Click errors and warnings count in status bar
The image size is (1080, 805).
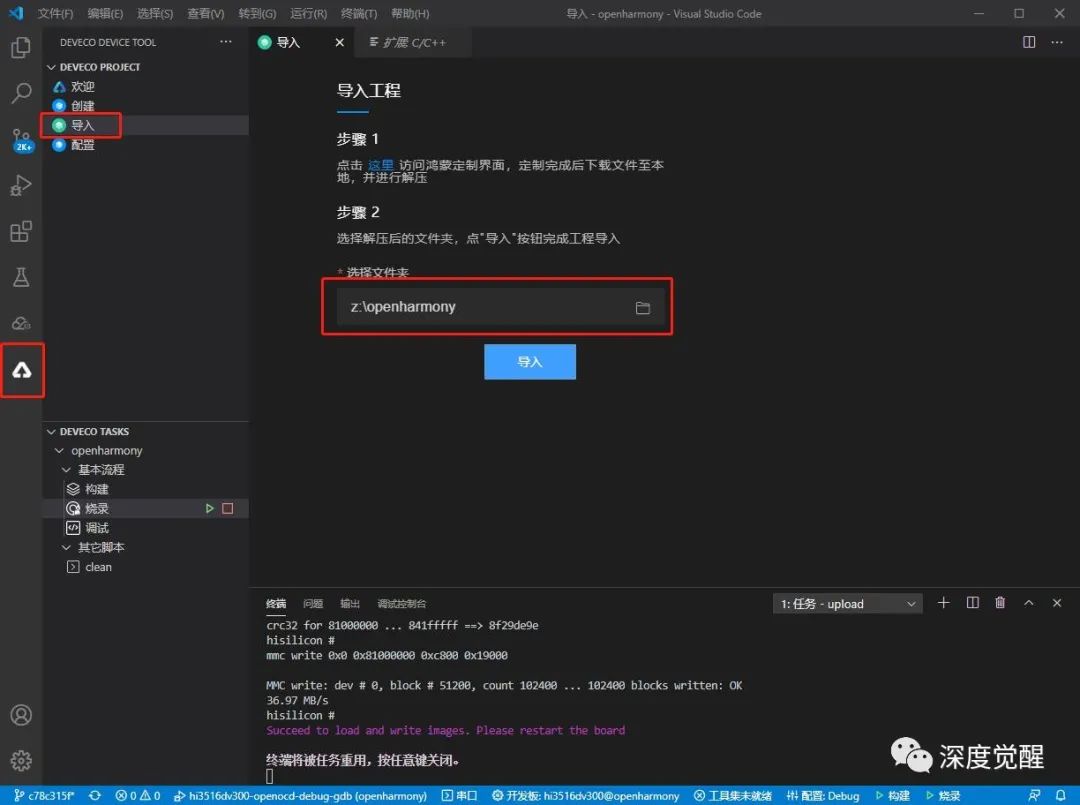pyautogui.click(x=138, y=795)
